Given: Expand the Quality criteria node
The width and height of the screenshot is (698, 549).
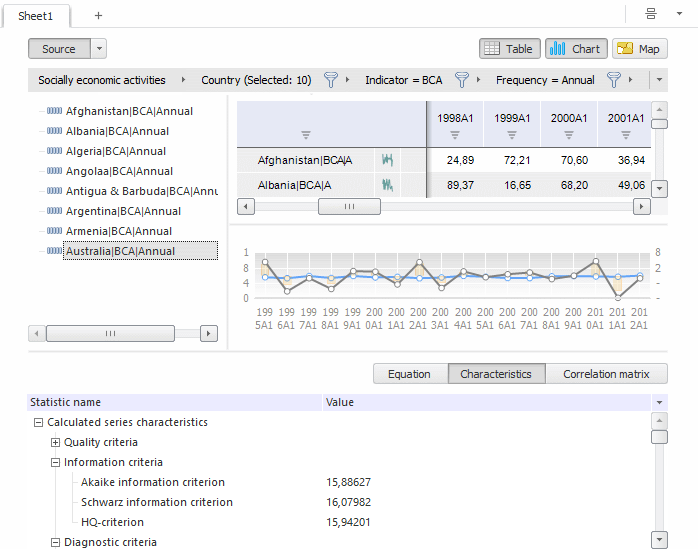Looking at the screenshot, I should [56, 442].
